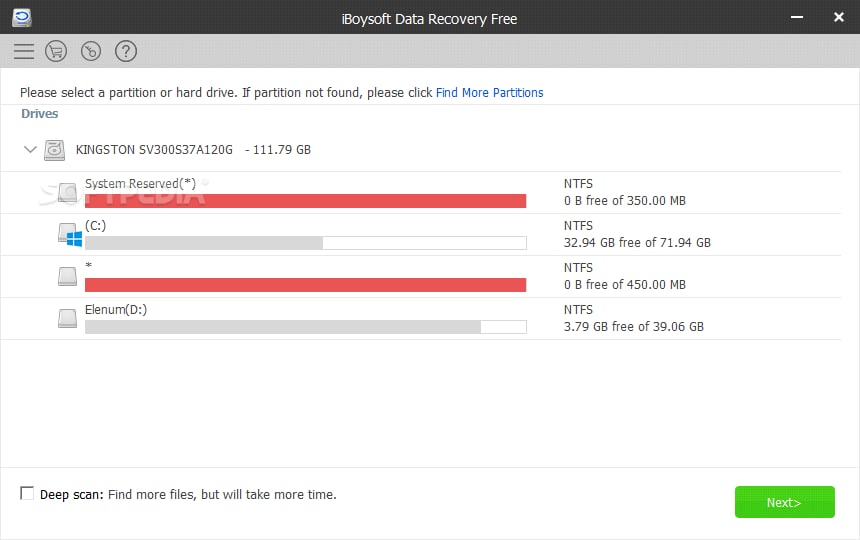Click the Find More Partitions link
The height and width of the screenshot is (540, 860).
[x=489, y=93]
